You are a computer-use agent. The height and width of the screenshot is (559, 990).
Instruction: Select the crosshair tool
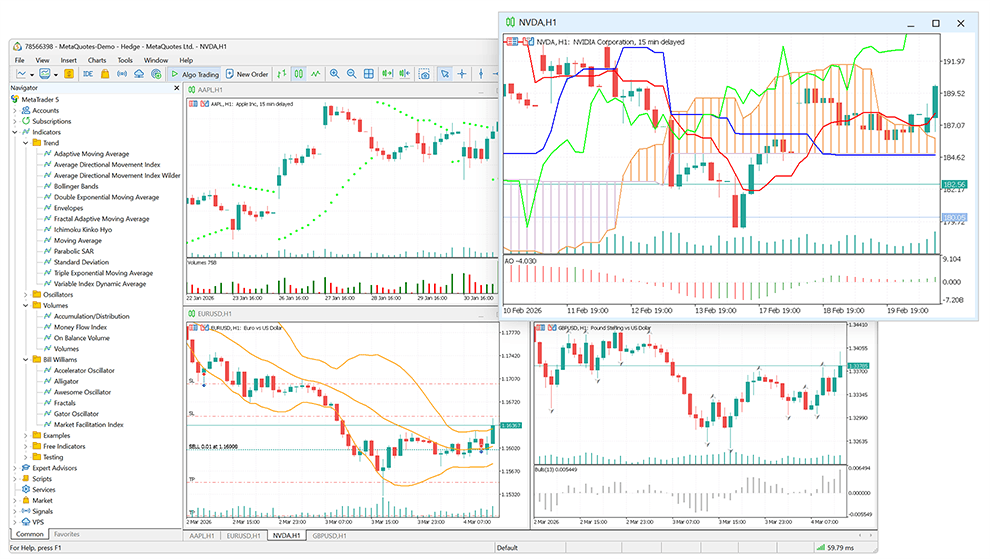(x=462, y=74)
